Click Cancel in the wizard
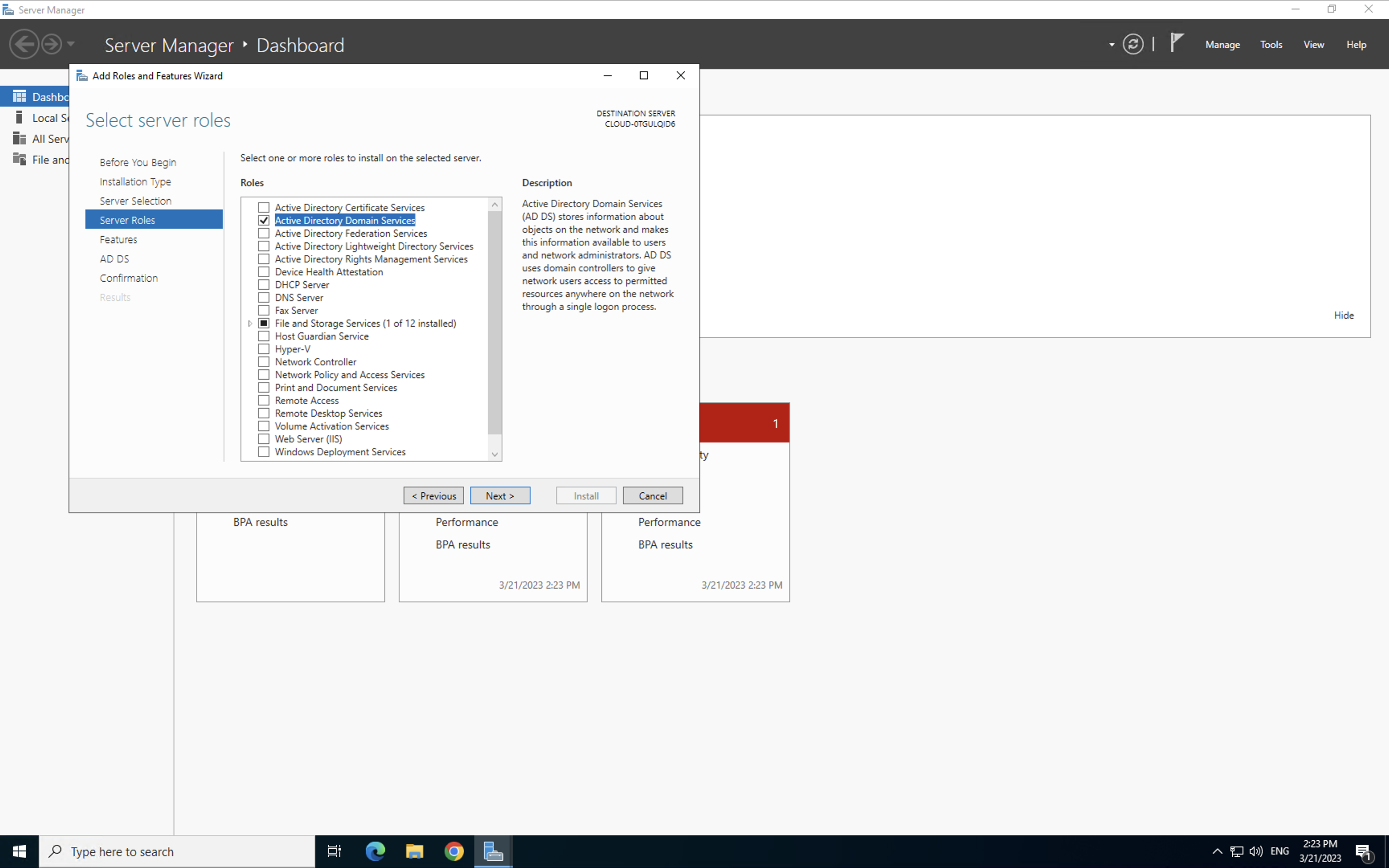The width and height of the screenshot is (1389, 868). 653,495
